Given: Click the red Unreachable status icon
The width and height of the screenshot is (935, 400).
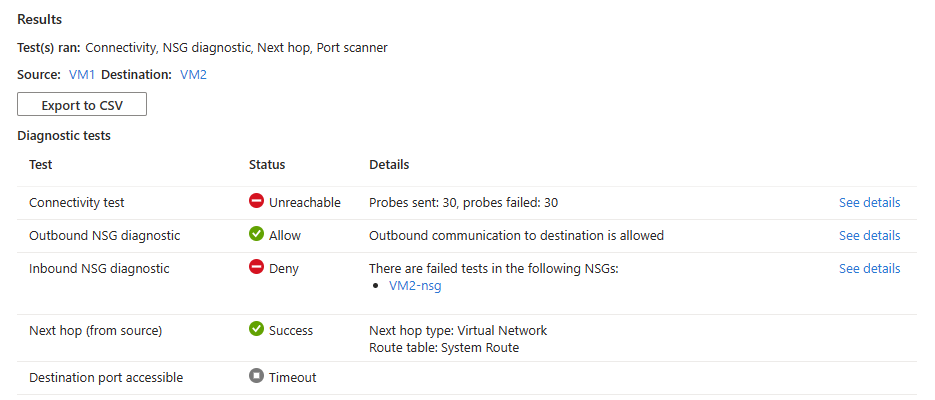Looking at the screenshot, I should (256, 202).
